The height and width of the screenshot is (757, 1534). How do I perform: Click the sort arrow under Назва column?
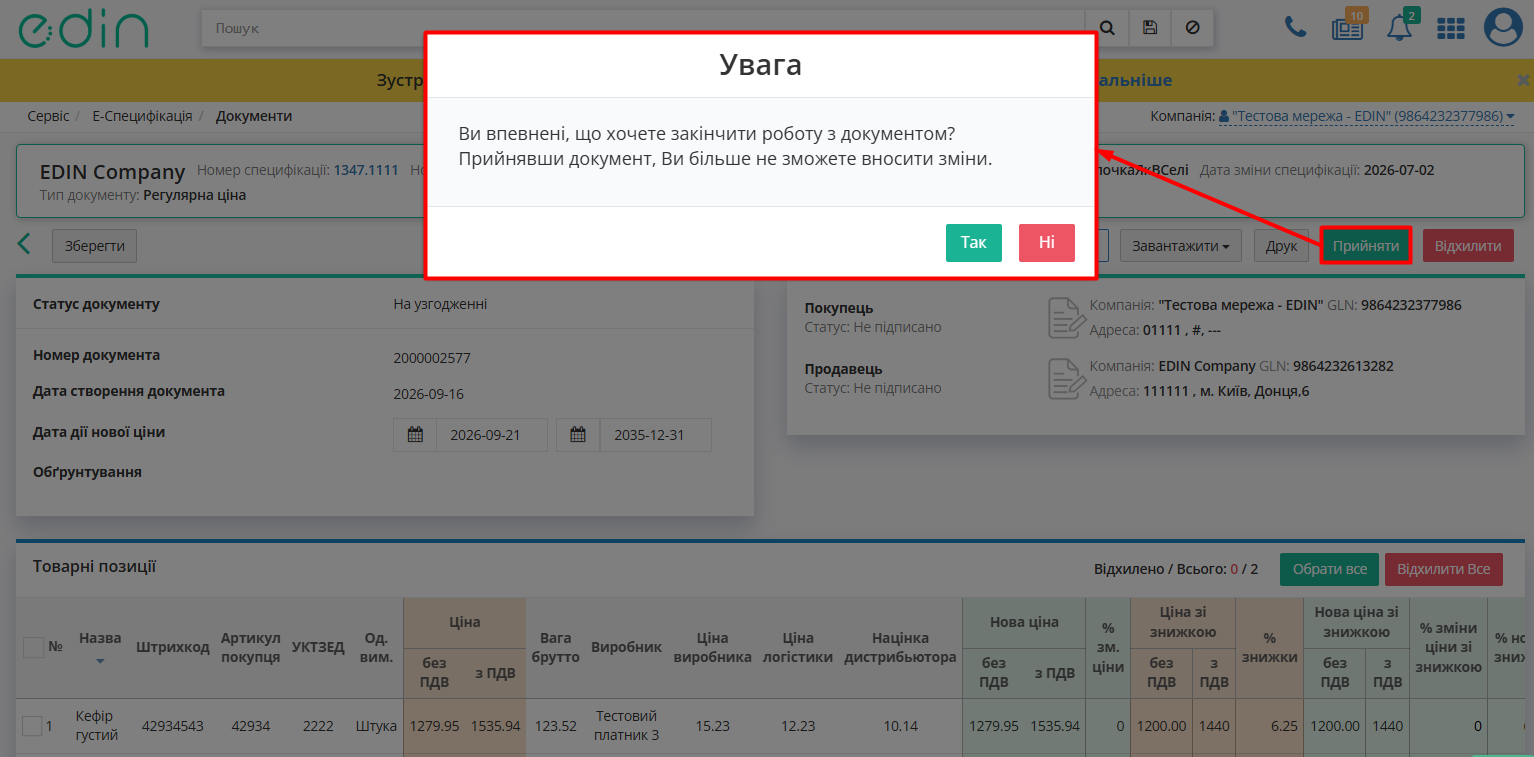coord(100,661)
